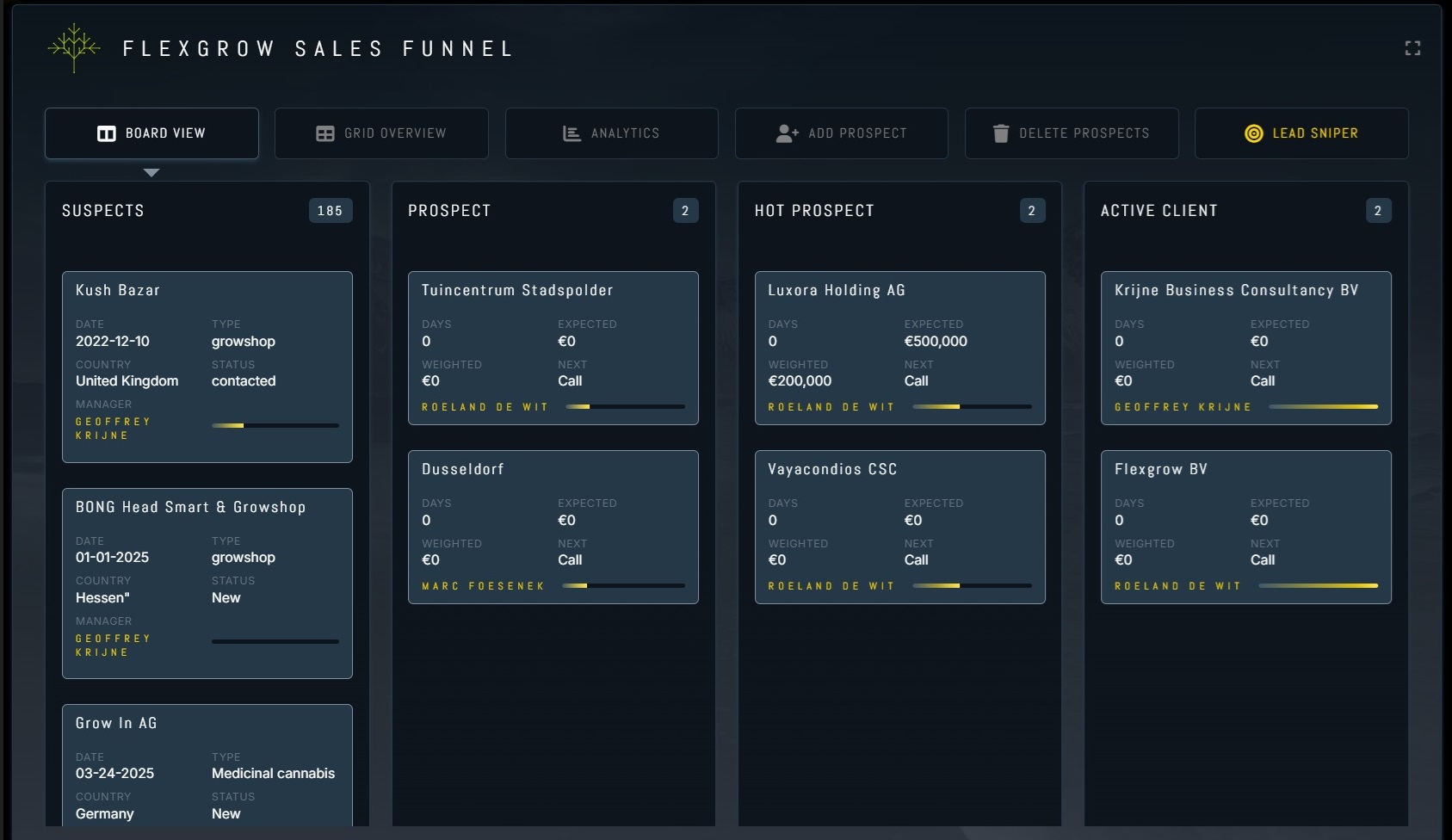The height and width of the screenshot is (840, 1452).
Task: Click Kush Bazar country United Kingdom
Action: (x=127, y=380)
